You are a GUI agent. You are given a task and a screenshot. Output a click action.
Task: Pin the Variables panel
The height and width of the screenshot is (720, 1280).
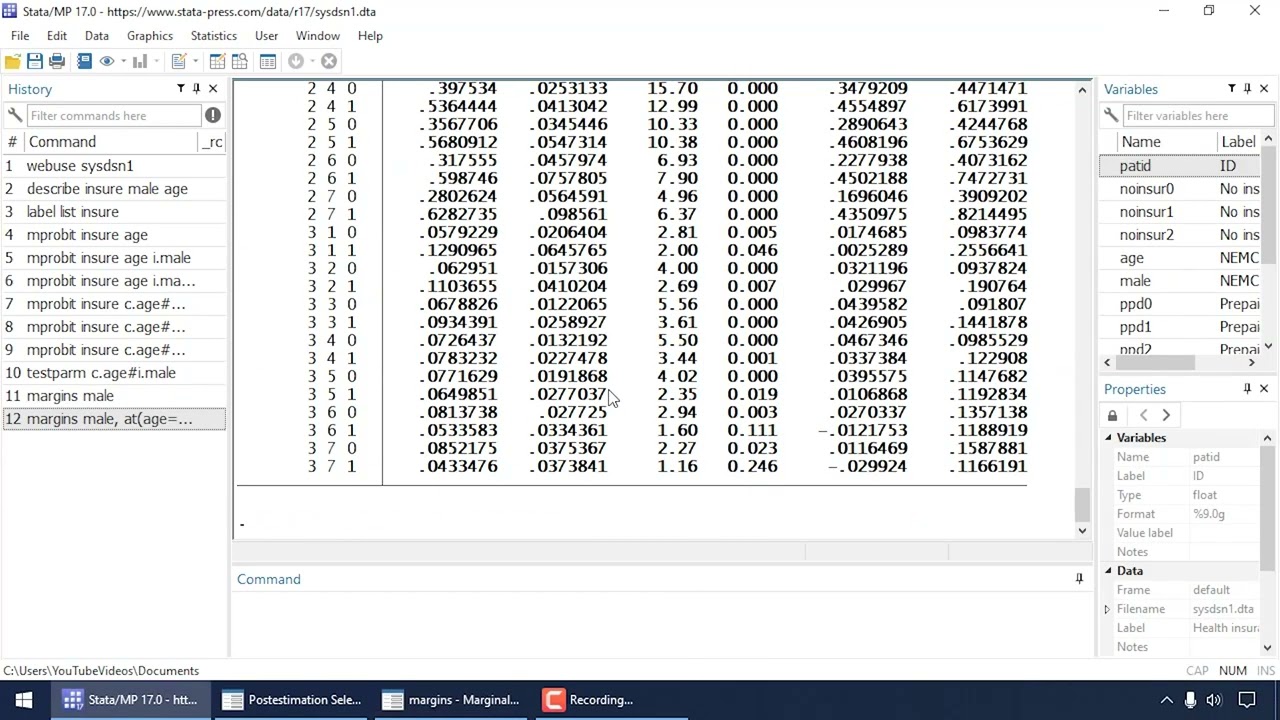click(1248, 89)
